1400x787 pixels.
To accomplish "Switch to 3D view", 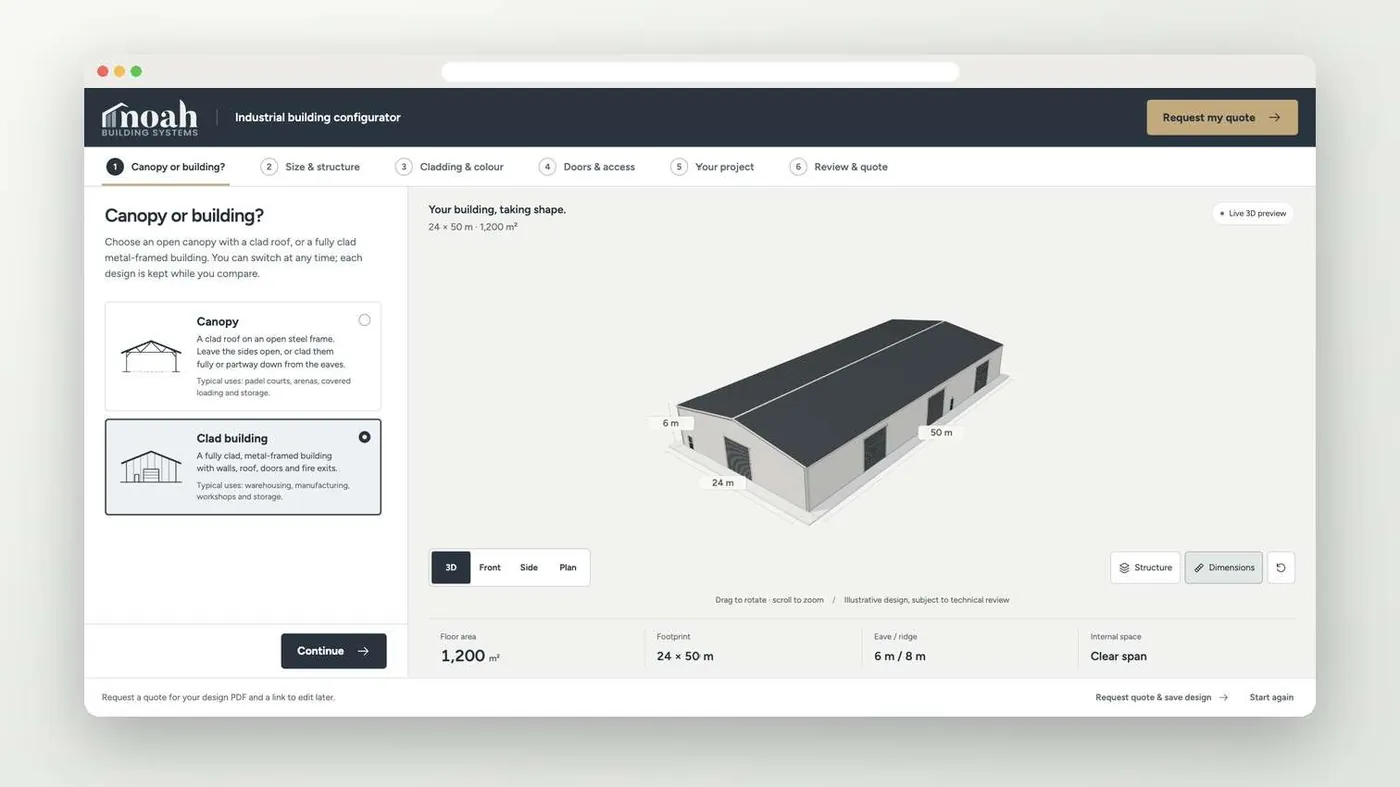I will coord(451,568).
